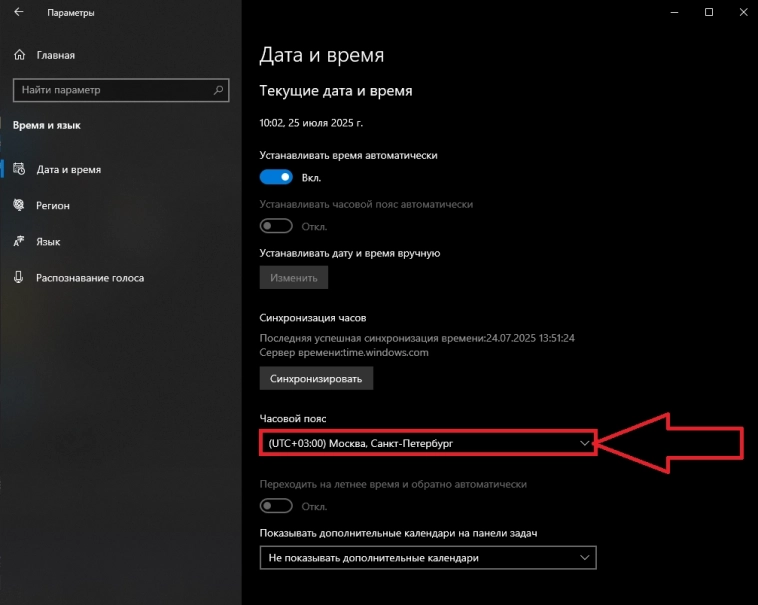Minimize the Параметры window
The width and height of the screenshot is (758, 605).
tap(674, 12)
